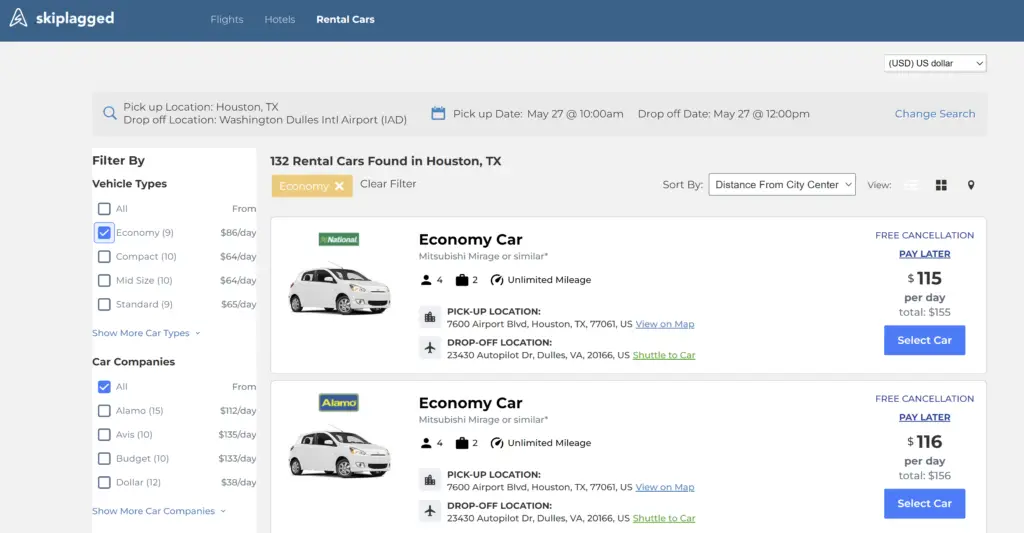Click the 'total: $155' text
This screenshot has height=533, width=1024.
[x=924, y=312]
